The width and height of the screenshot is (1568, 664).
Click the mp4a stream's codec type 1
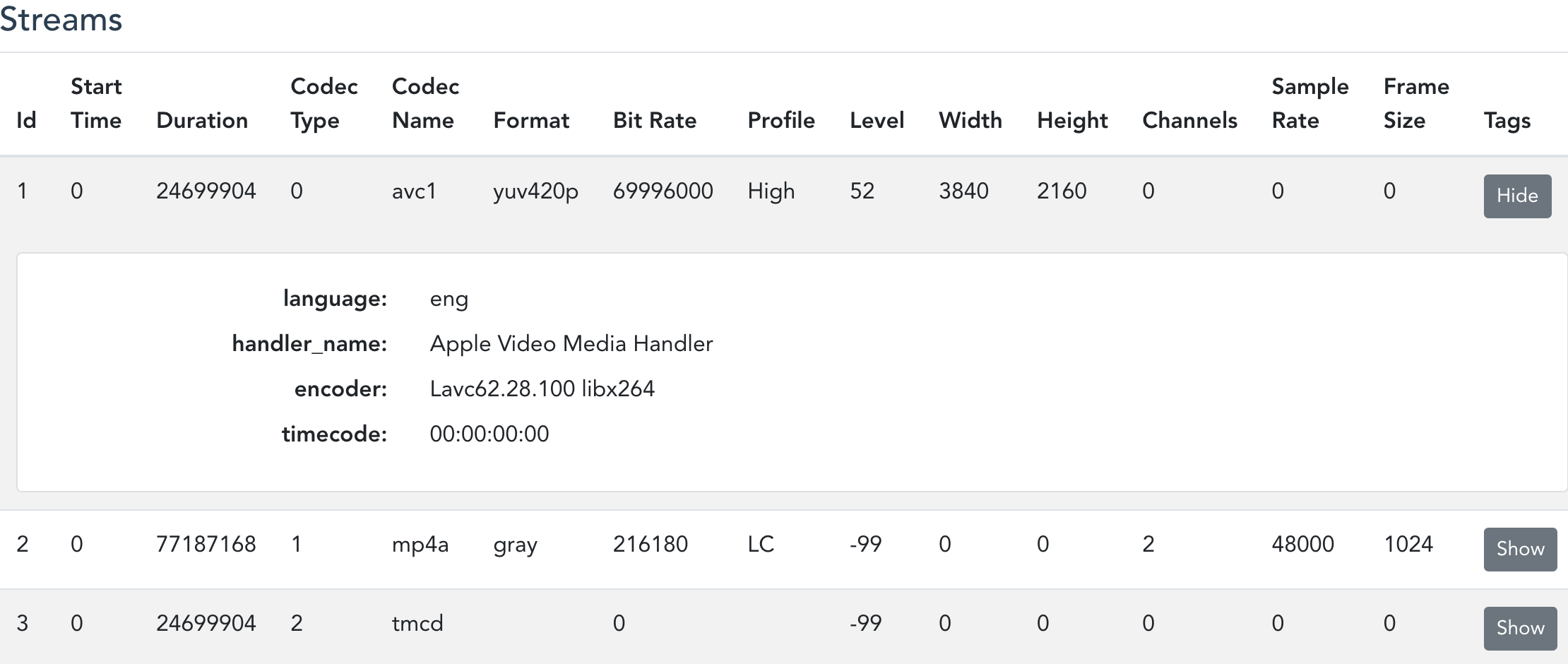297,544
